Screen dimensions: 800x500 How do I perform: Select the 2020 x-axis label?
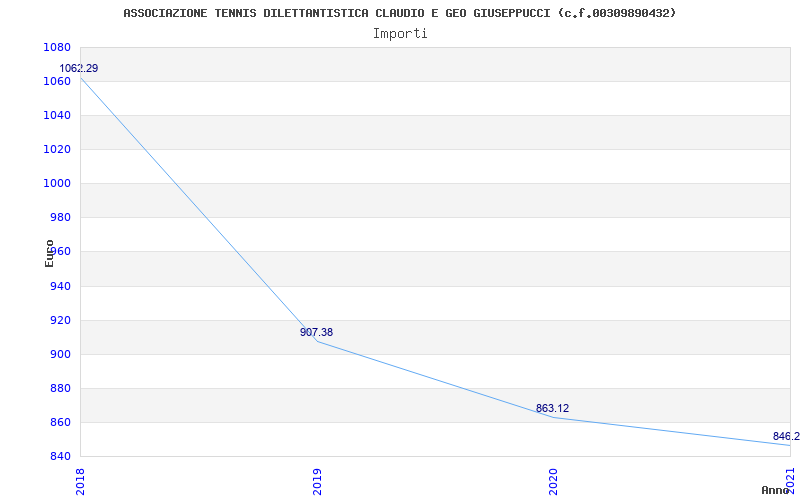click(554, 482)
